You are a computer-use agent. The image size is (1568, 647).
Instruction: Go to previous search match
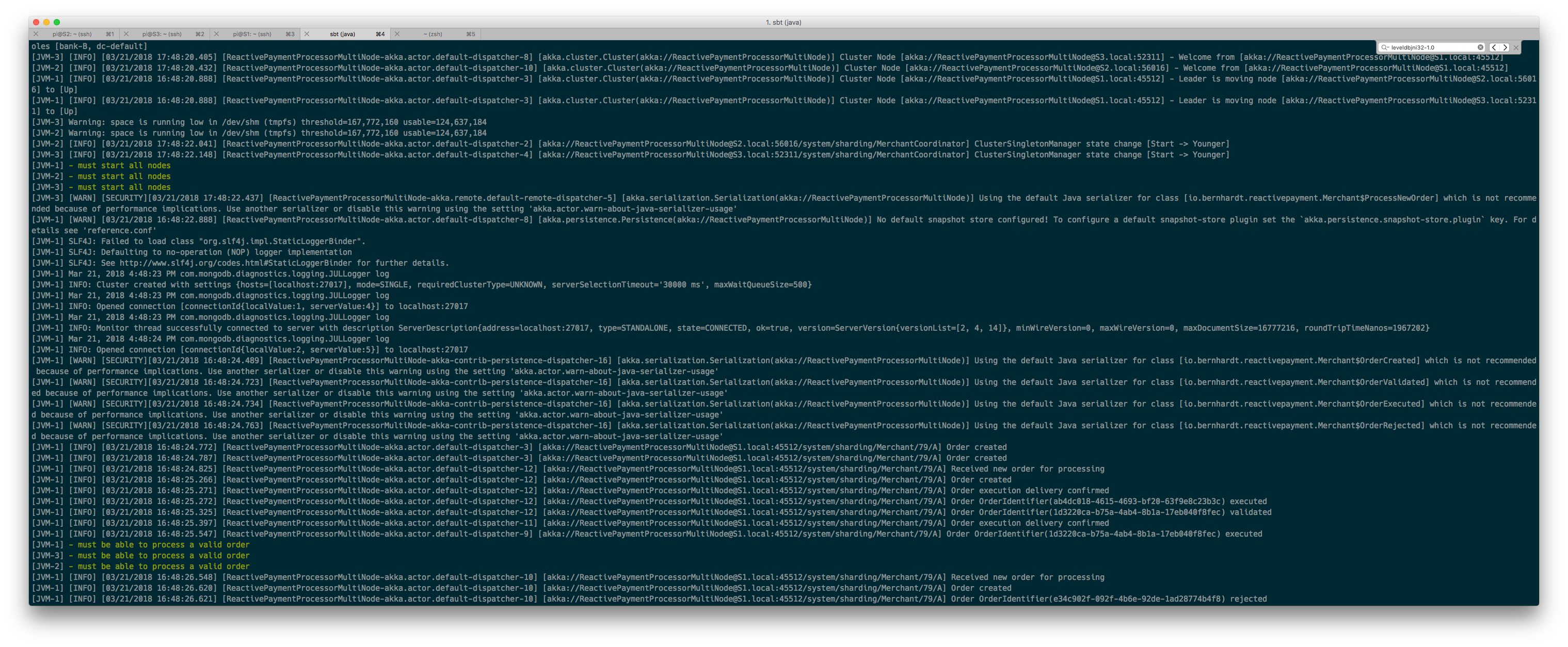[1494, 47]
